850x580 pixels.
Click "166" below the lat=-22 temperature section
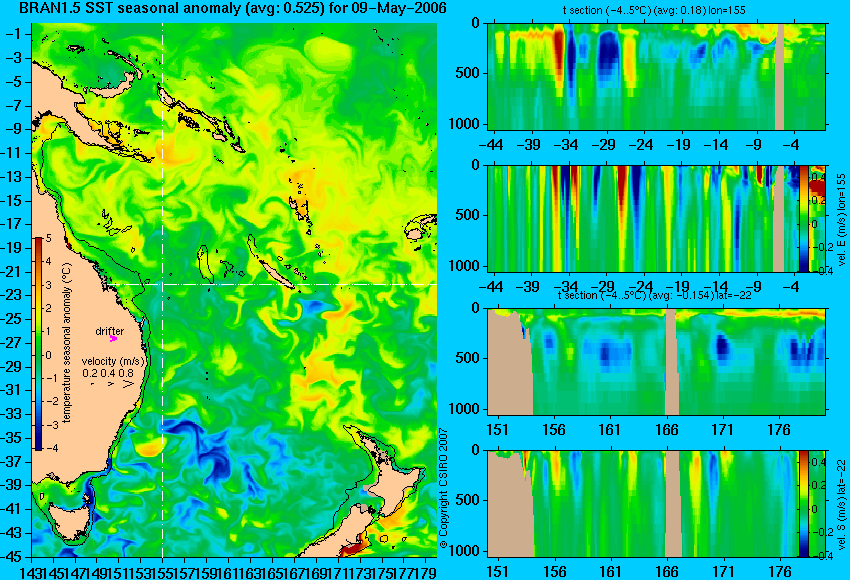(666, 430)
